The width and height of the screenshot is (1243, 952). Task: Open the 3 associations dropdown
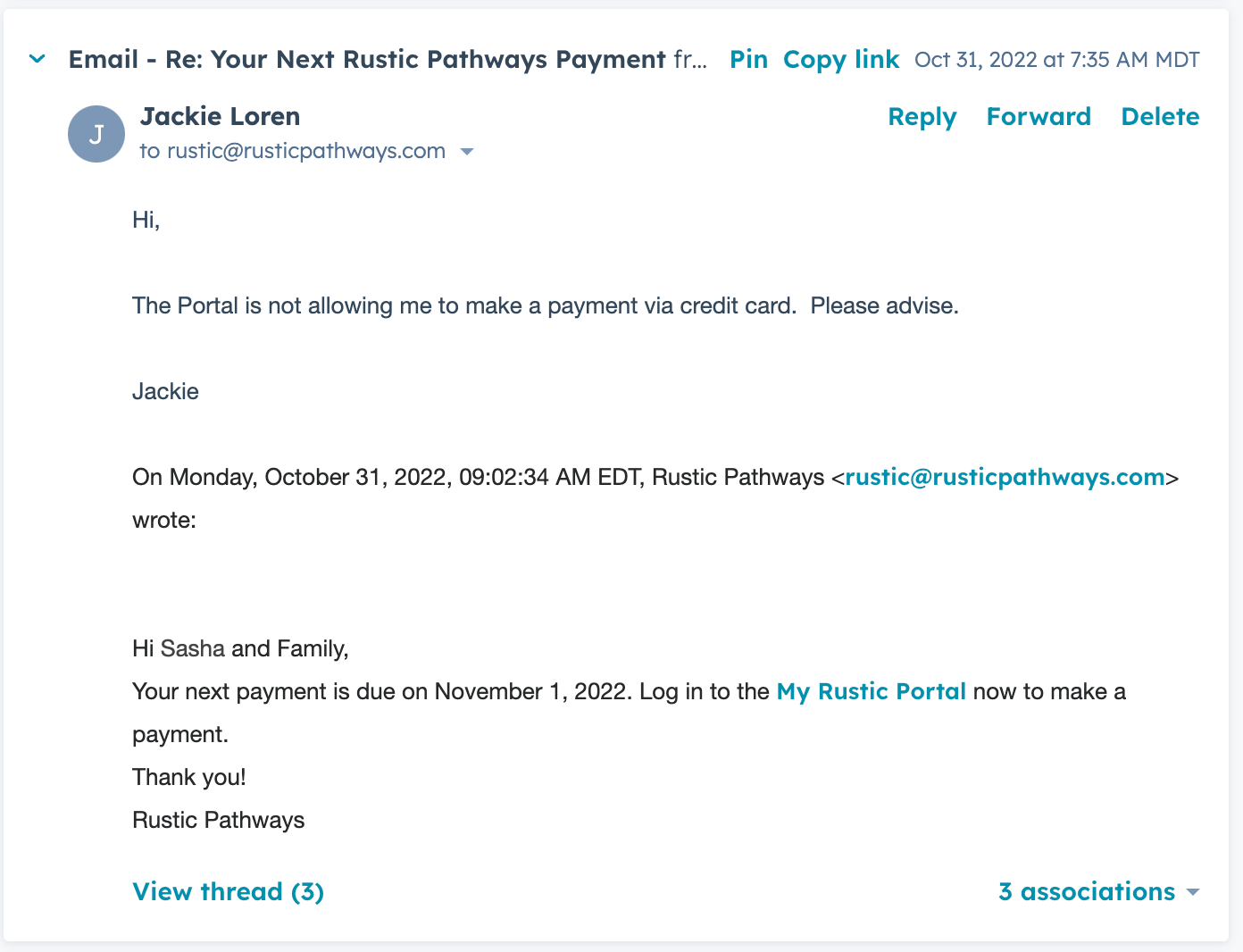point(1098,892)
